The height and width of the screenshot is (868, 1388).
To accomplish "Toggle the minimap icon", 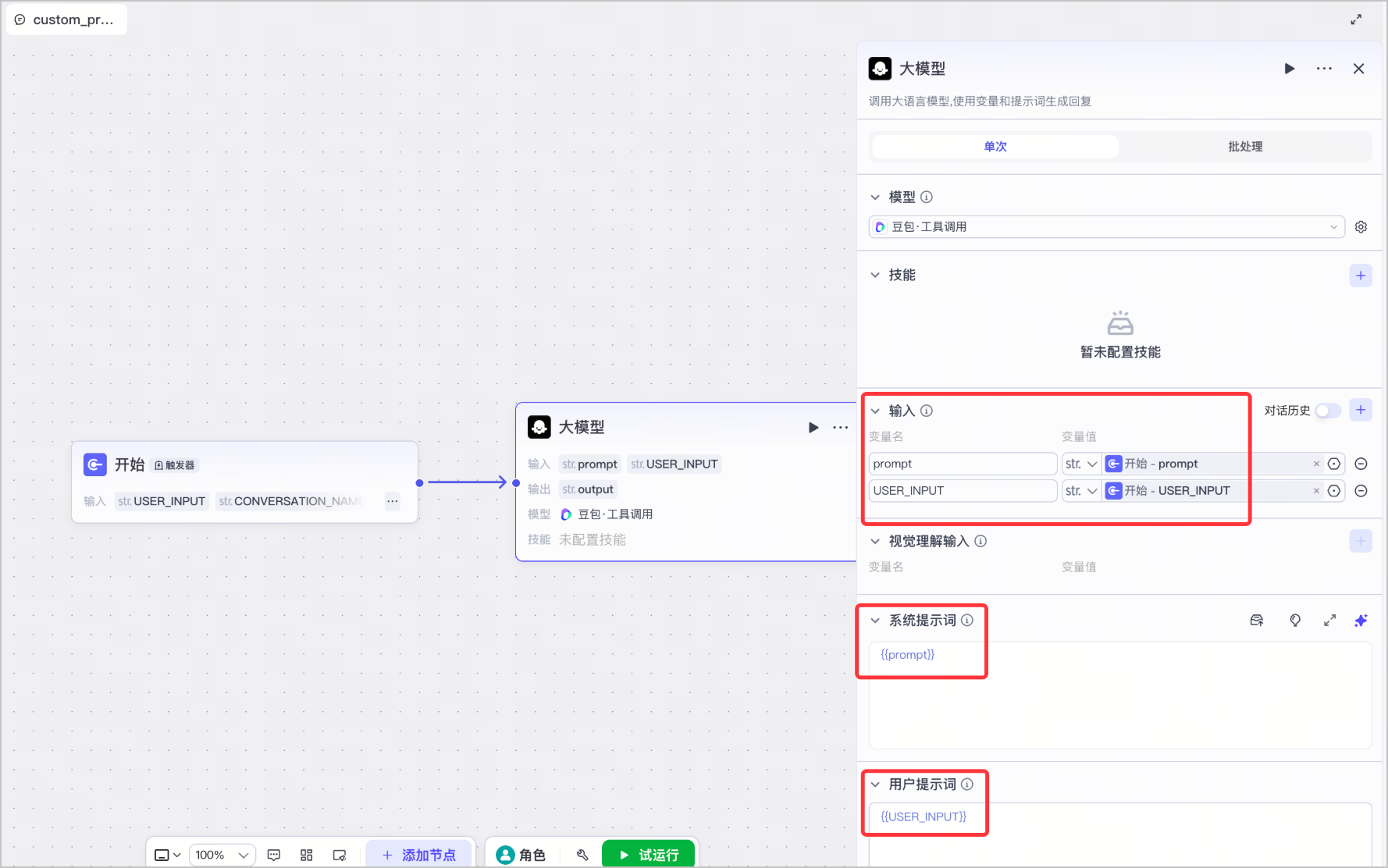I will coord(340,855).
